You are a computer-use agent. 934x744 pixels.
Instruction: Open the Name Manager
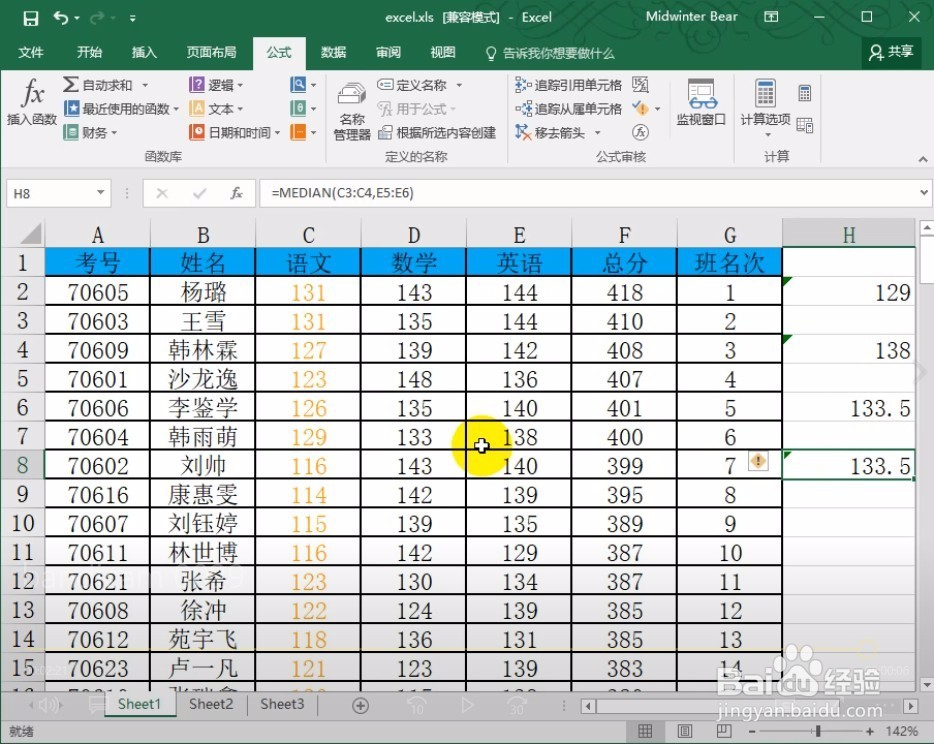click(352, 111)
